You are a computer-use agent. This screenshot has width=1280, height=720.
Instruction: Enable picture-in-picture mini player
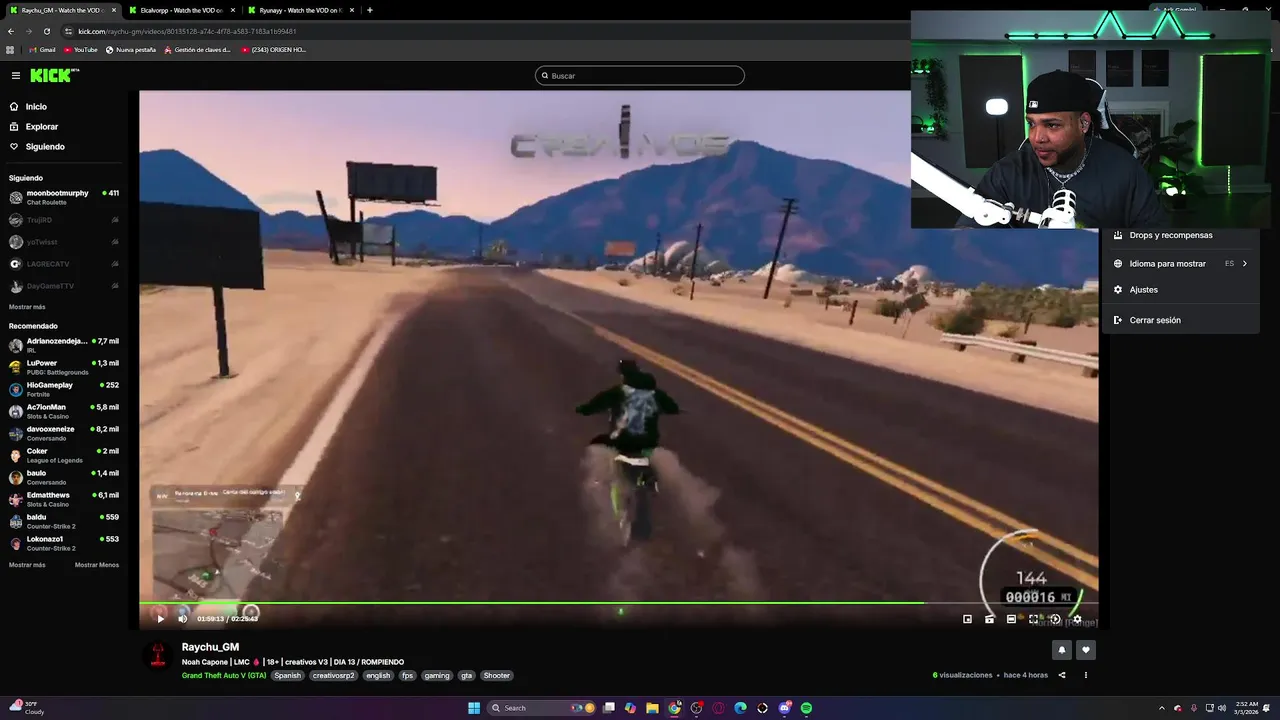[x=967, y=619]
